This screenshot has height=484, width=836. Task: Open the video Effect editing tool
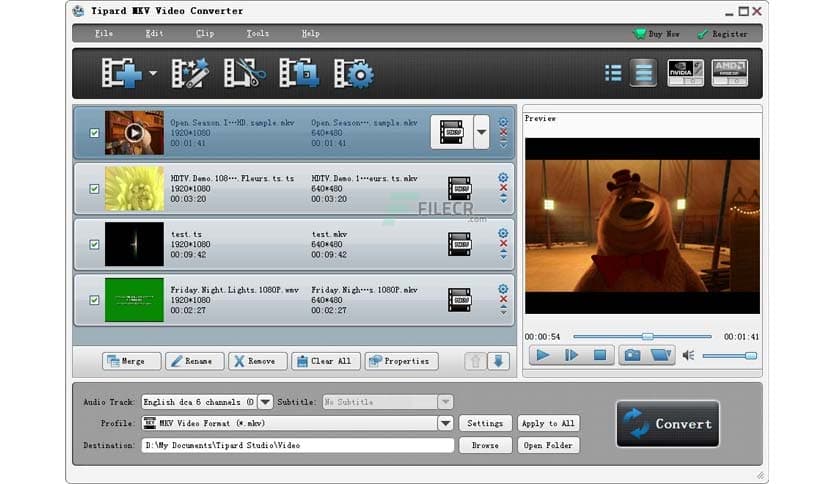[x=190, y=73]
